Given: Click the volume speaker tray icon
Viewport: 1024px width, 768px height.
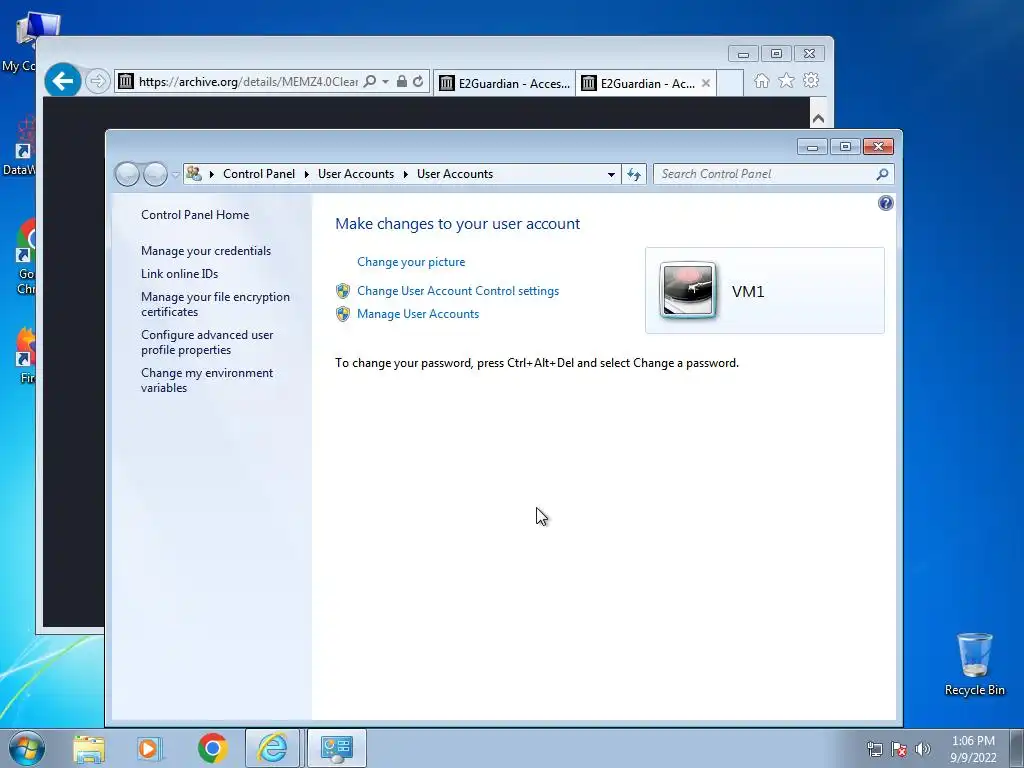Looking at the screenshot, I should (923, 749).
